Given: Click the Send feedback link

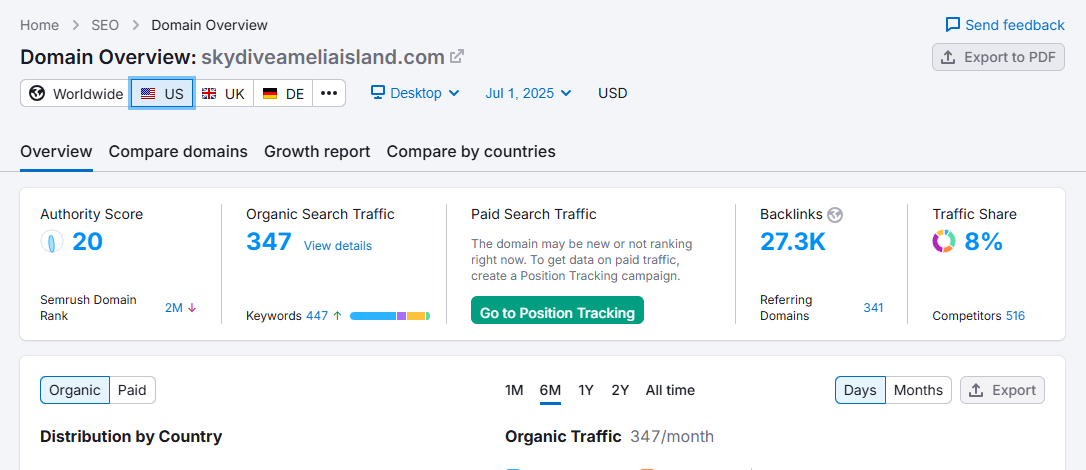Looking at the screenshot, I should pyautogui.click(x=1005, y=25).
